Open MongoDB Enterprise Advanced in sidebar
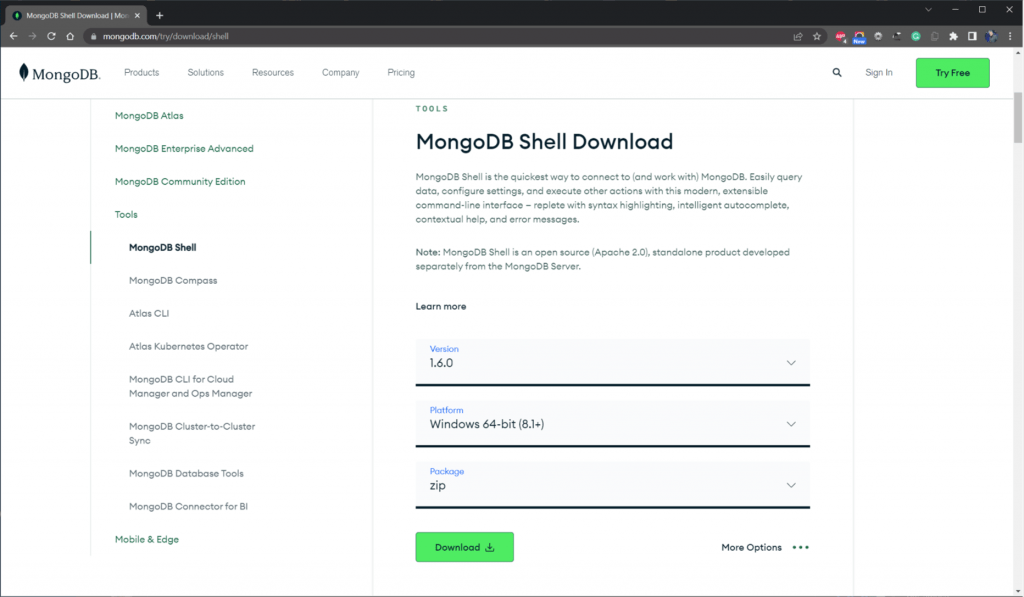Image resolution: width=1024 pixels, height=597 pixels. click(x=184, y=148)
